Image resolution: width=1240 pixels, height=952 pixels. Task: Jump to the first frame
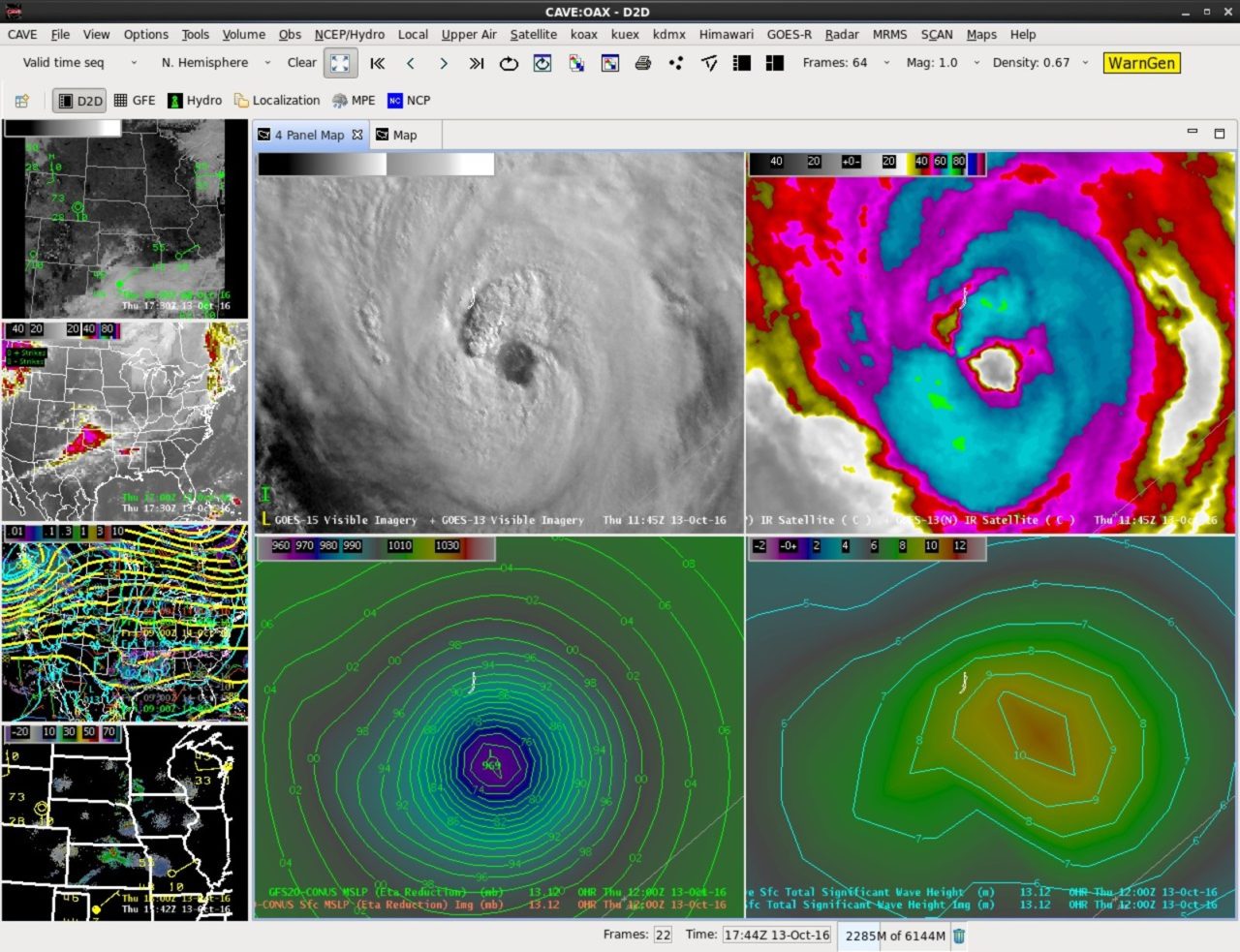[378, 63]
